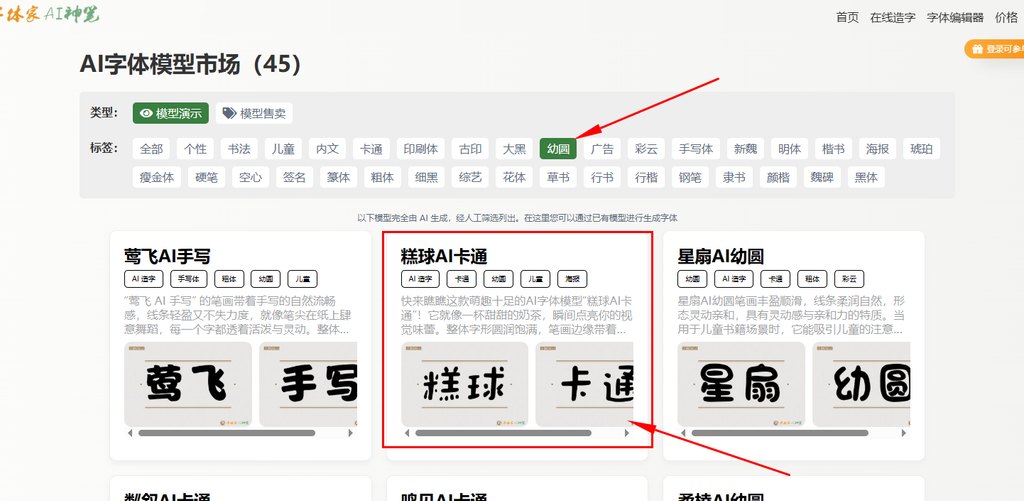Open 价格 in the top navigation
Viewport: 1024px width, 501px height.
pos(1006,18)
